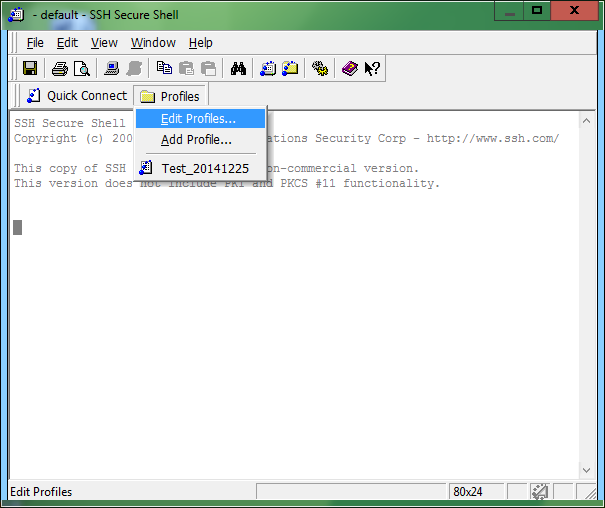Screen dimensions: 605x508
Task: Click the scrollbar up arrow
Action: (x=586, y=121)
